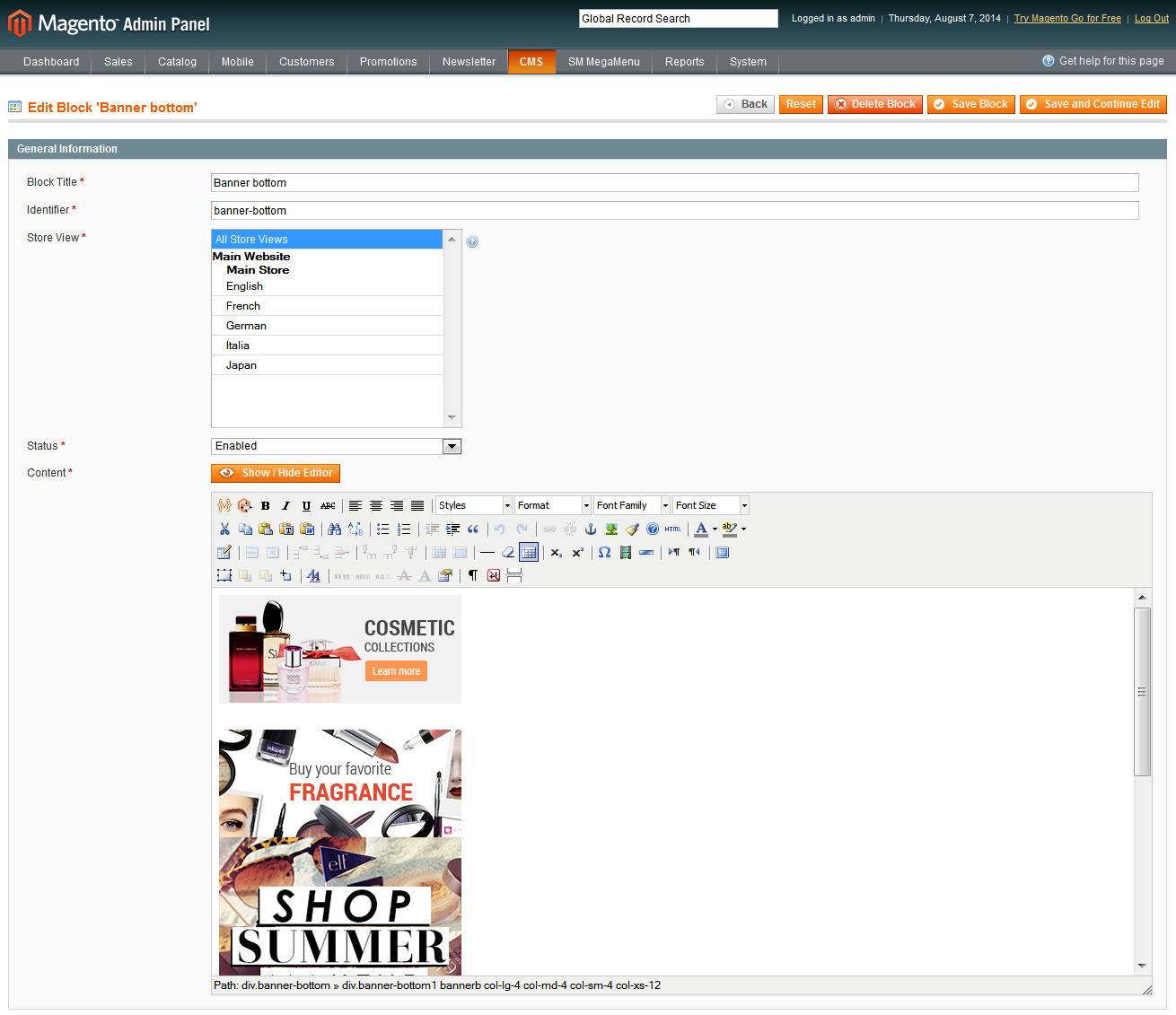Open the Catalog menu

(177, 62)
